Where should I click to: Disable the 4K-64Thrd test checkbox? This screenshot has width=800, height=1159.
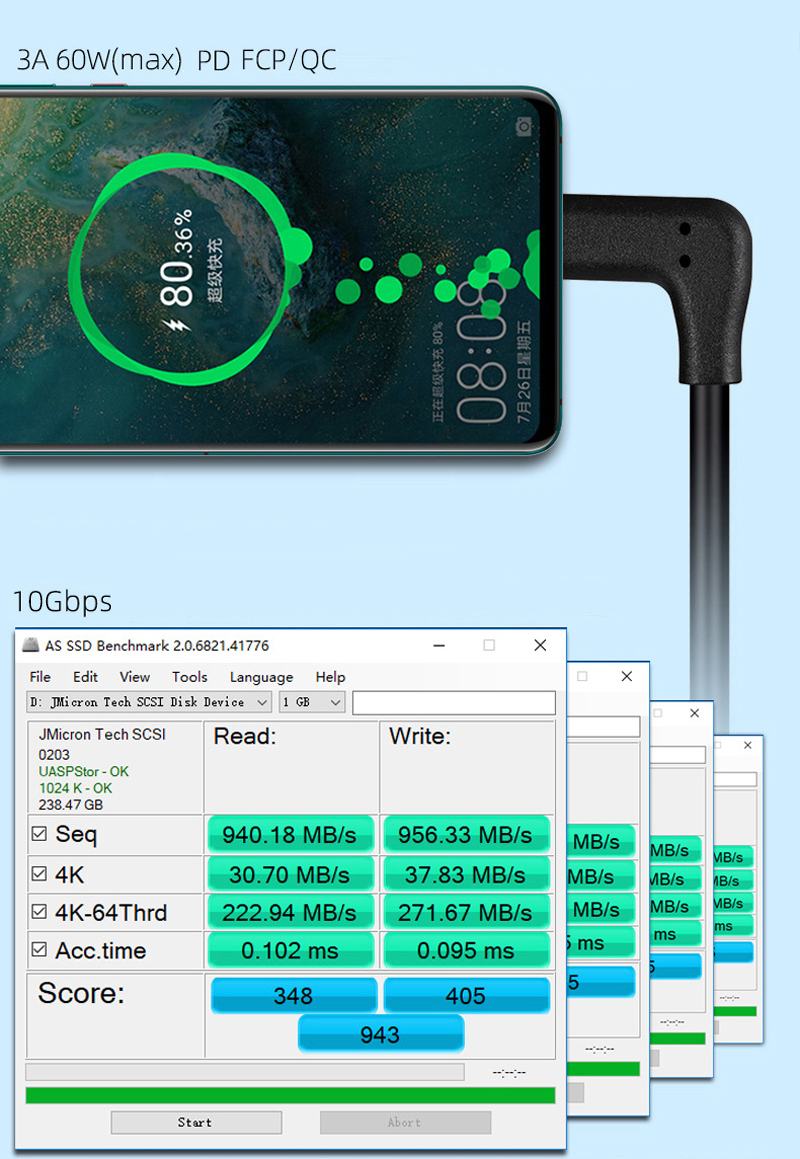coord(39,912)
